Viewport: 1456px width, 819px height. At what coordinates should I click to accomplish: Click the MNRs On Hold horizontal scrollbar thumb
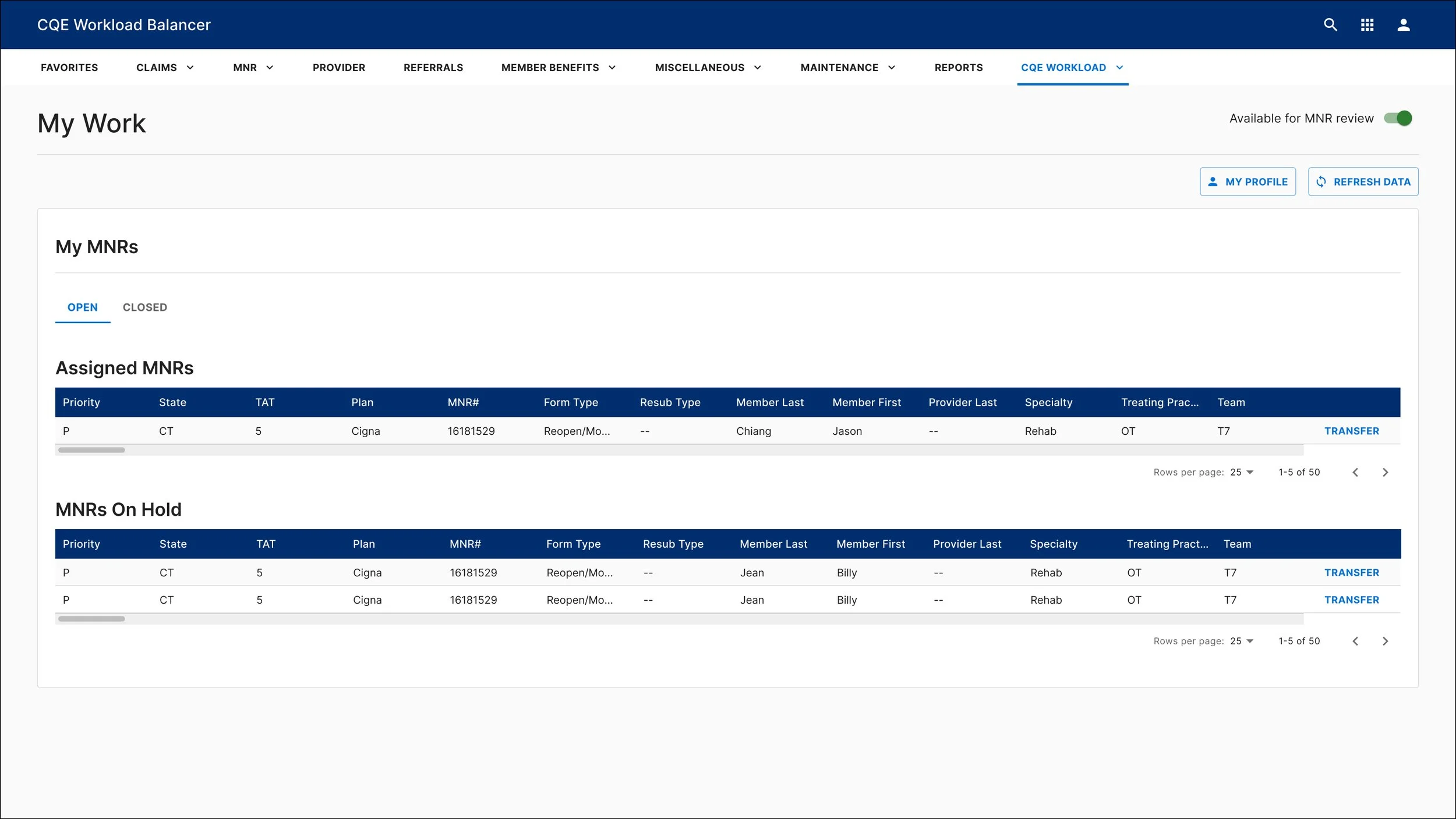click(x=91, y=619)
